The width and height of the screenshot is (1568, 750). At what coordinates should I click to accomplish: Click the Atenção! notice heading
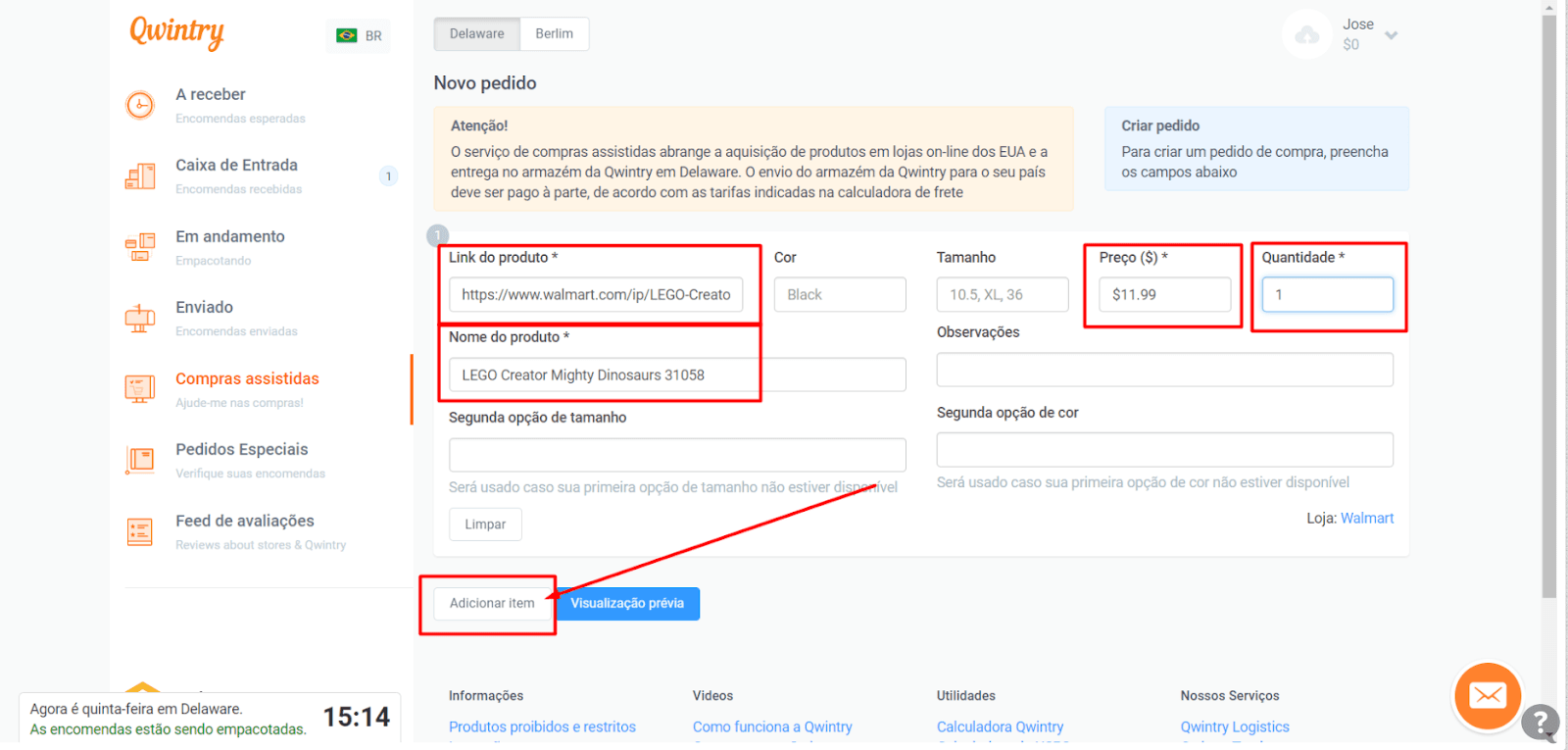point(479,125)
